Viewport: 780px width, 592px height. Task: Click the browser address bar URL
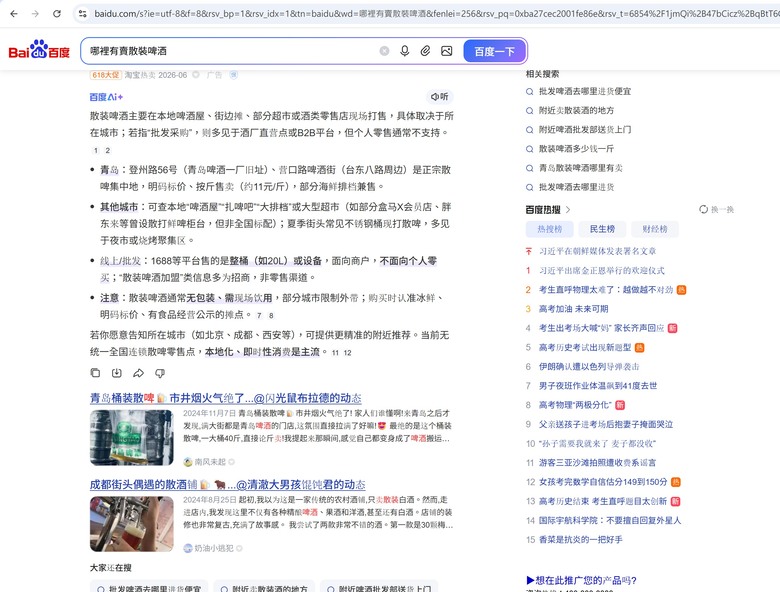point(435,13)
